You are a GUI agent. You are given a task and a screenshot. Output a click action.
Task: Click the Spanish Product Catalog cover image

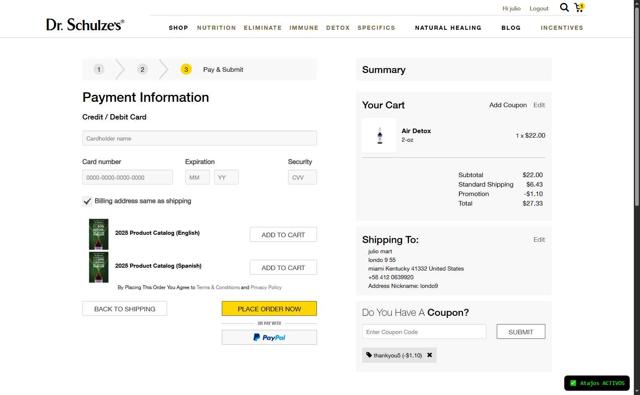[x=99, y=267]
